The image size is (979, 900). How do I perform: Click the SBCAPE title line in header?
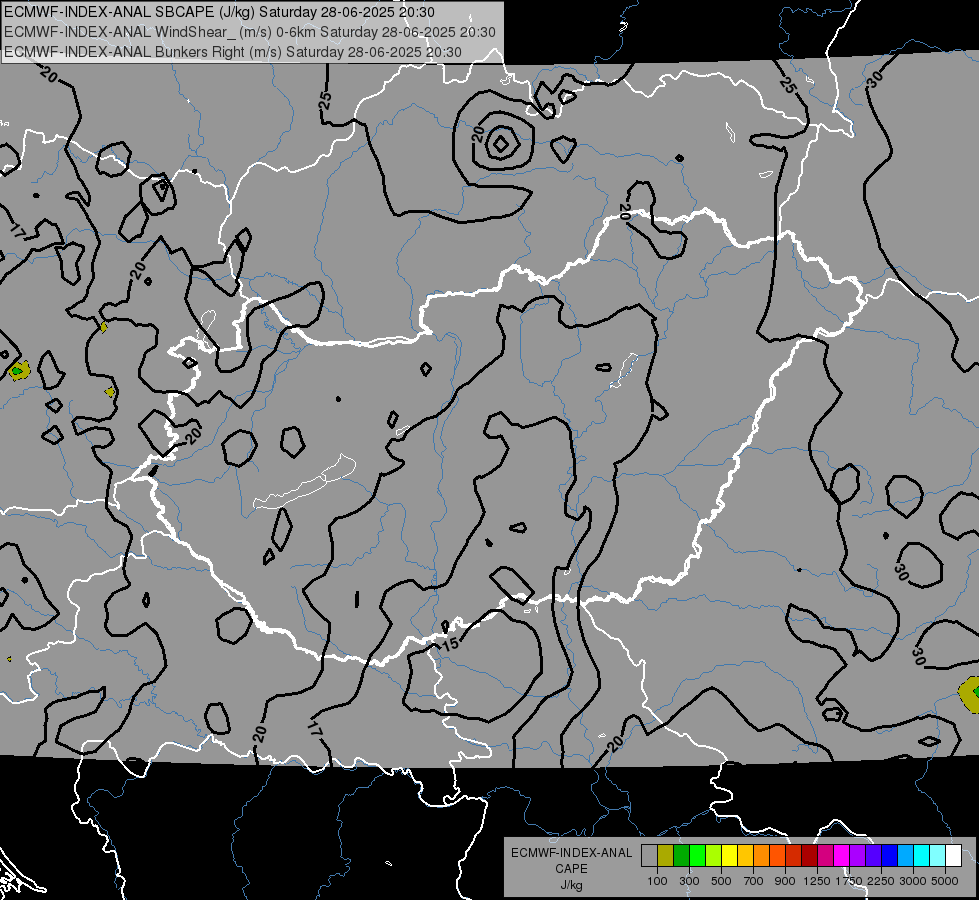[220, 12]
